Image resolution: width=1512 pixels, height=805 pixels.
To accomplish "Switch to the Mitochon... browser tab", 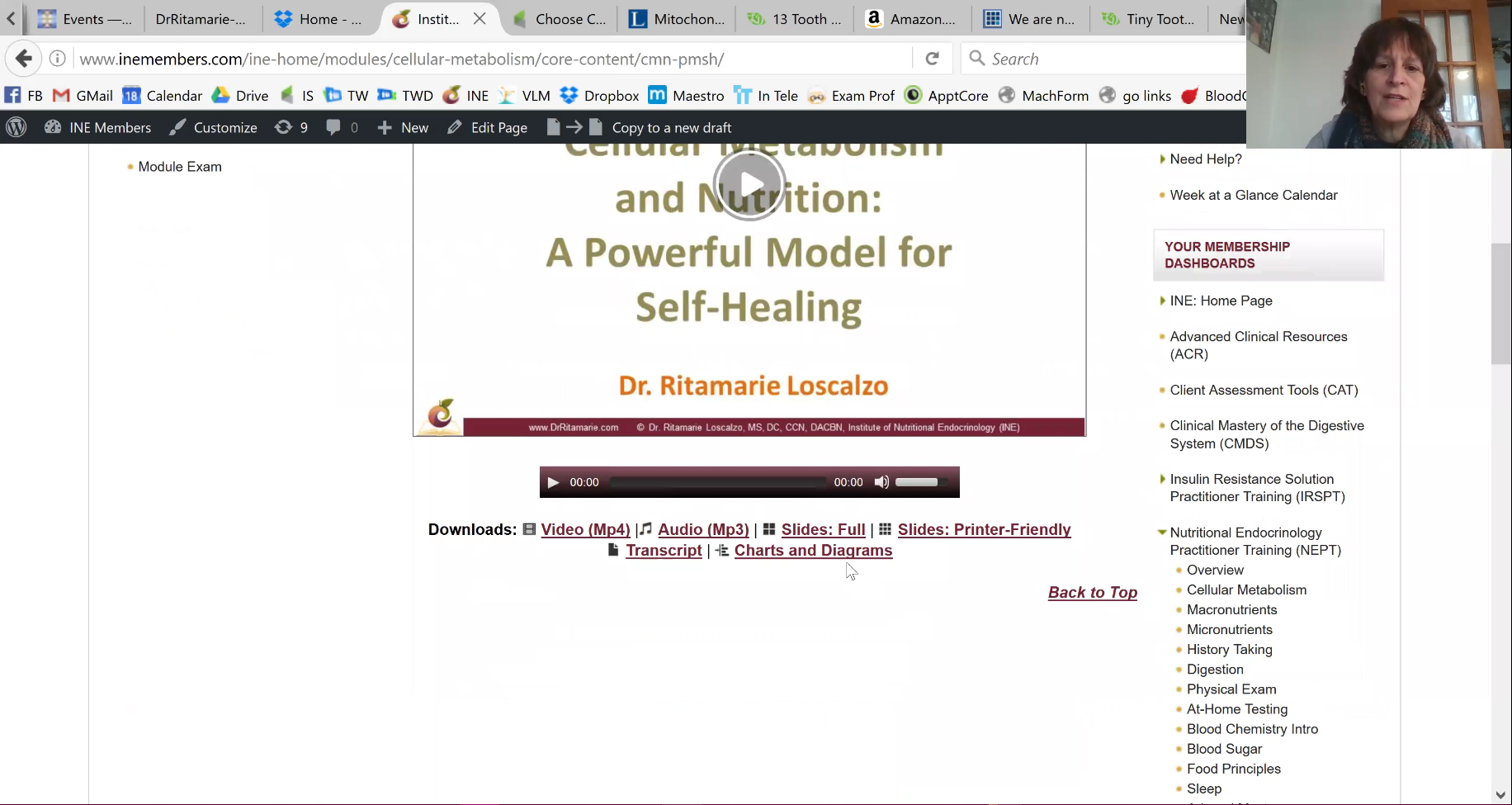I will coord(677,19).
